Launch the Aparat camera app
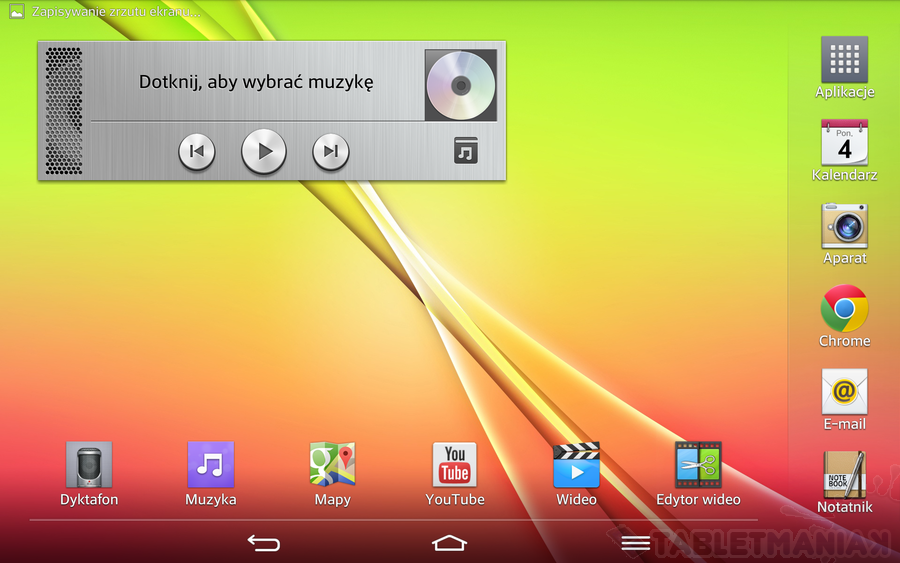Screen dimensions: 900x563 click(844, 234)
